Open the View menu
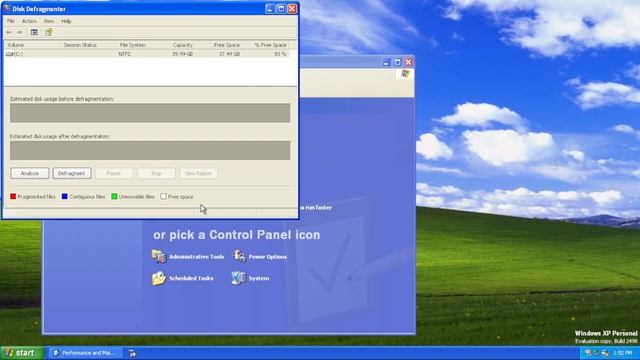This screenshot has width=640, height=360. coord(49,21)
